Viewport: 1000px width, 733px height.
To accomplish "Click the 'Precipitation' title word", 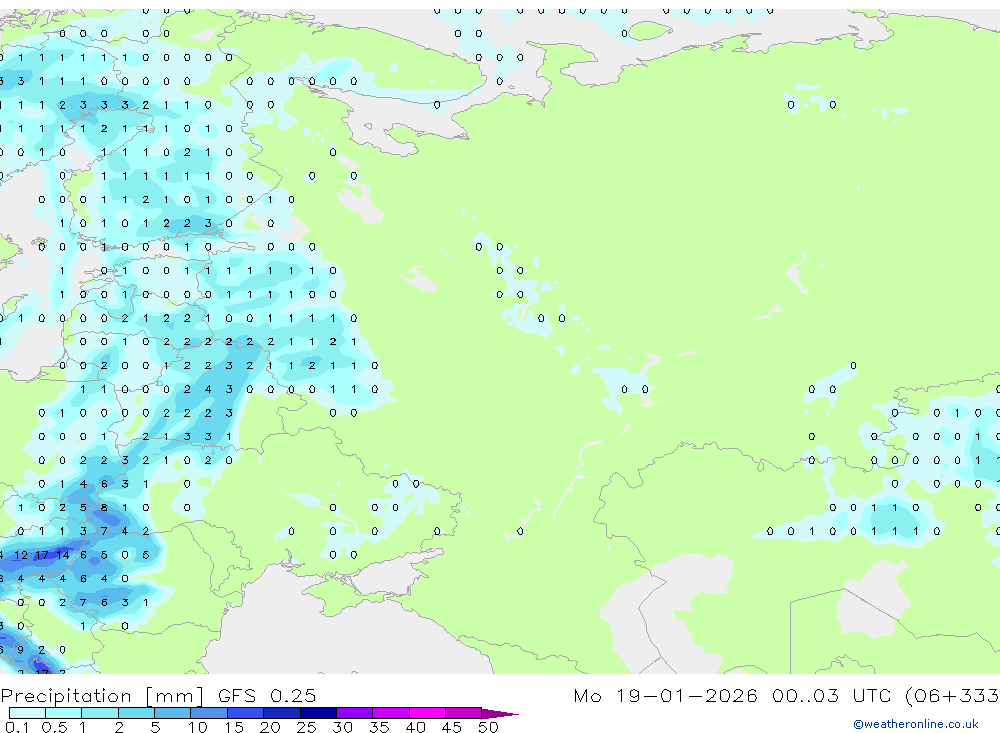I will (x=66, y=696).
